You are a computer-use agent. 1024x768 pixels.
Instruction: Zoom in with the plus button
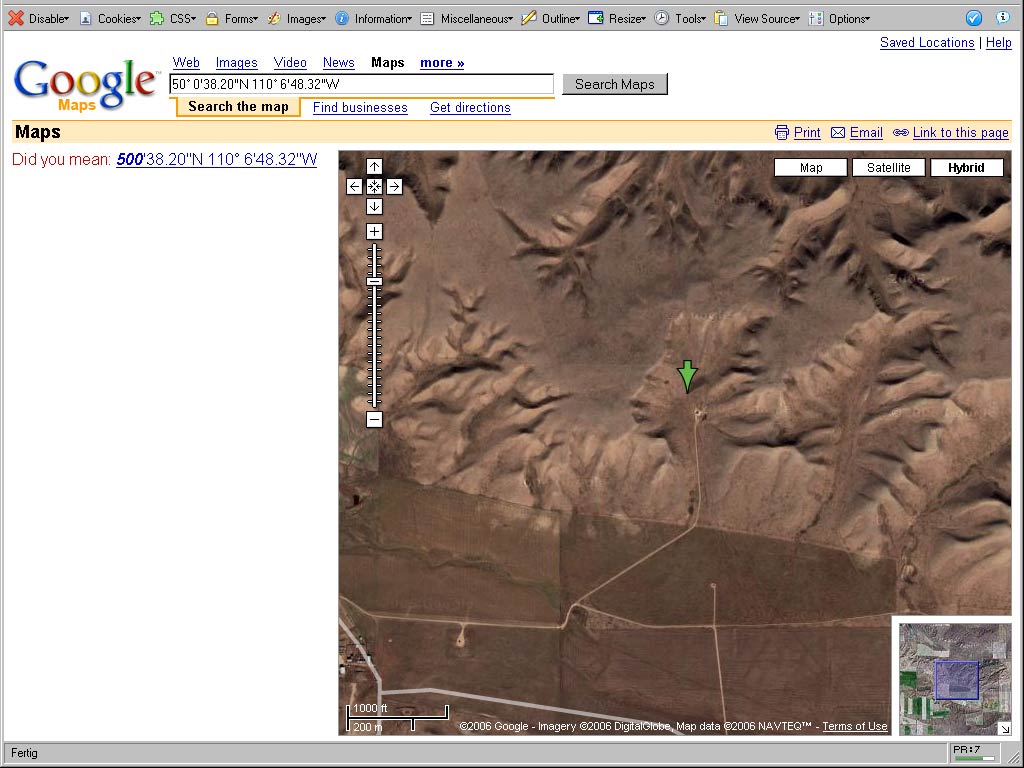tap(374, 232)
